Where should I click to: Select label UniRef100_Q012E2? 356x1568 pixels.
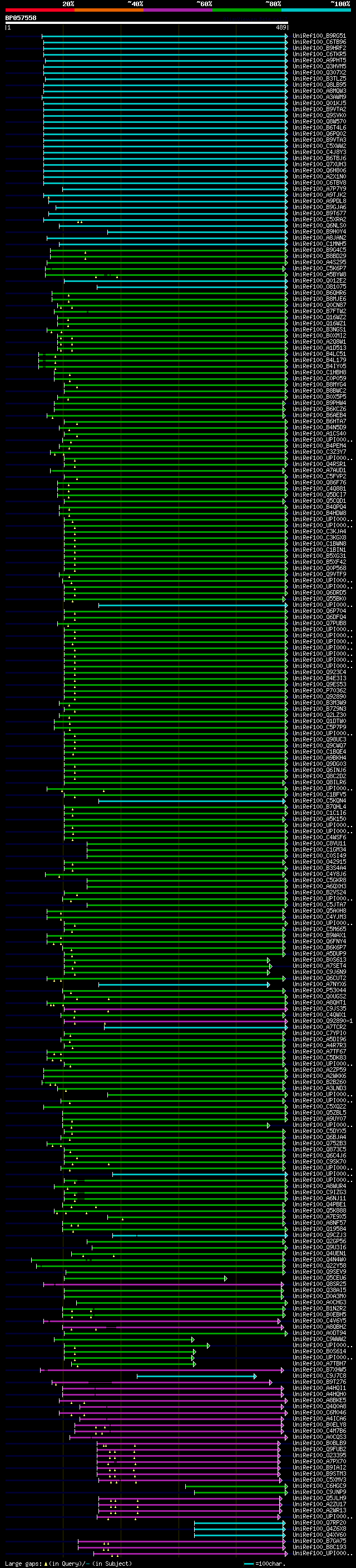(x=319, y=280)
